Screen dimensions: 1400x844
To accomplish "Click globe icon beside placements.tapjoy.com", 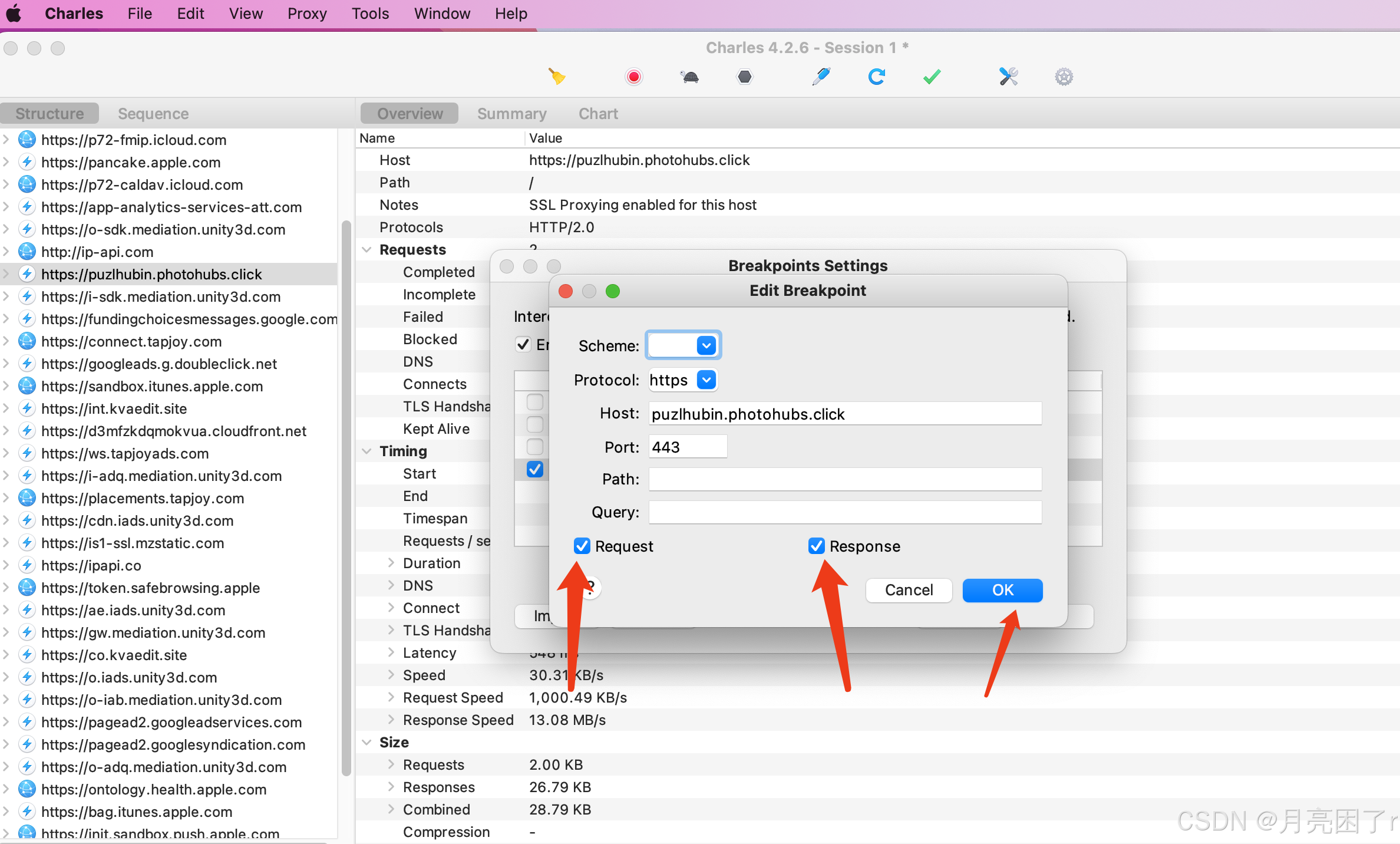I will tap(27, 498).
